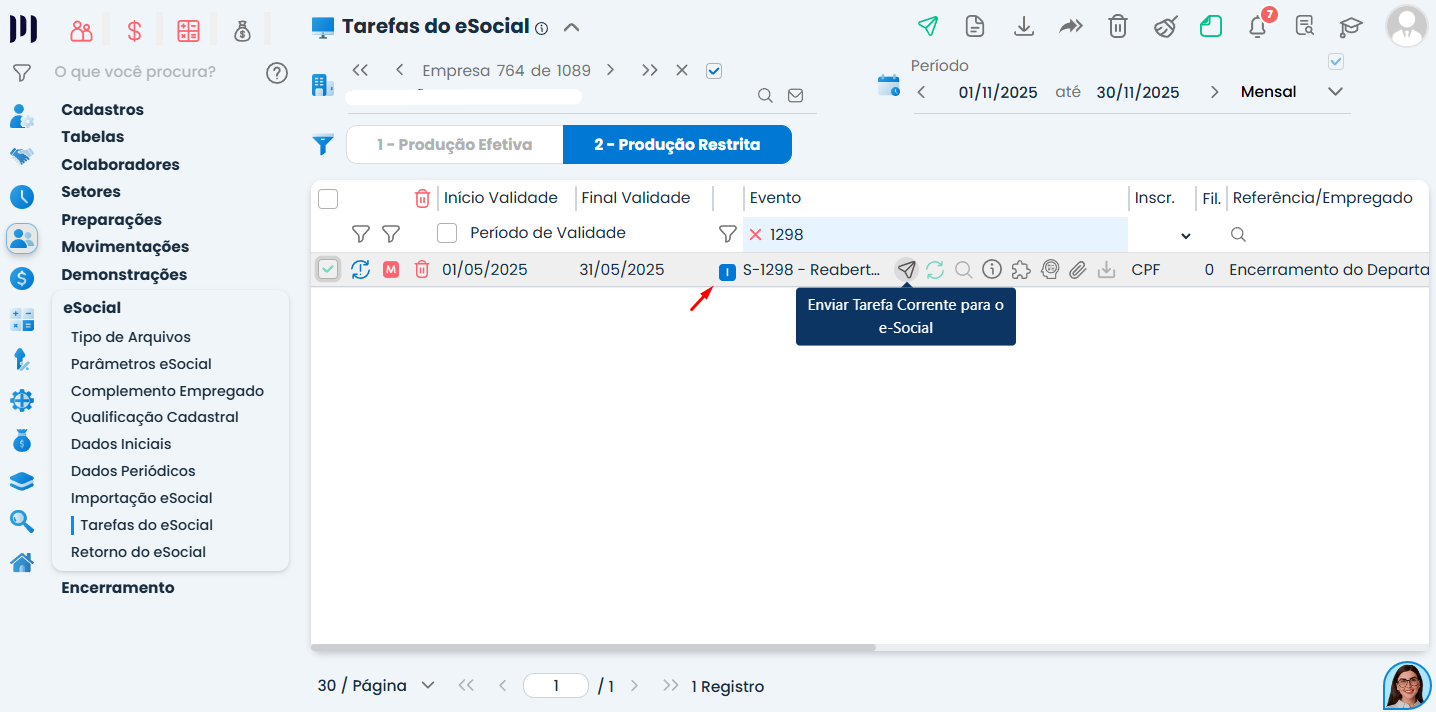Click the red people icon in top bar

pyautogui.click(x=81, y=31)
